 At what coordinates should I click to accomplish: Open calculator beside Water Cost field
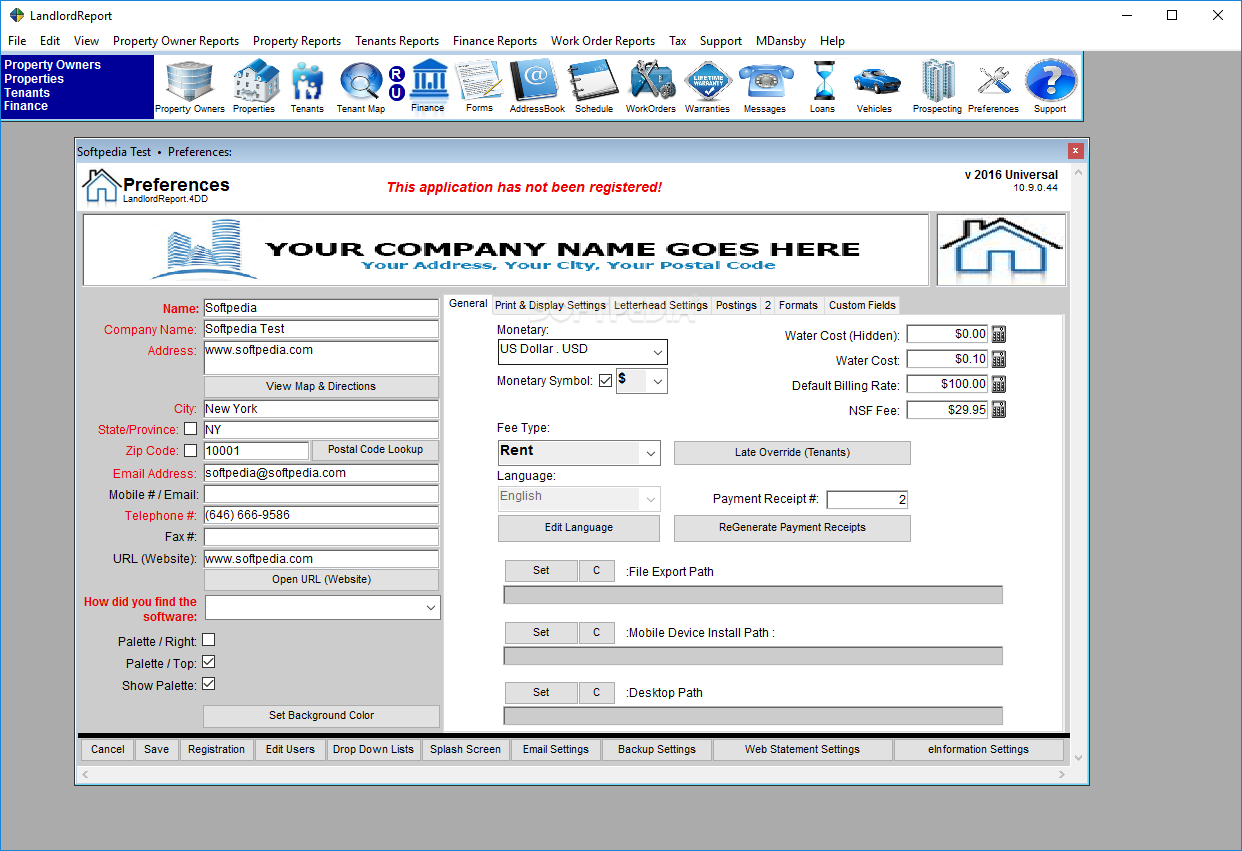[x=999, y=359]
